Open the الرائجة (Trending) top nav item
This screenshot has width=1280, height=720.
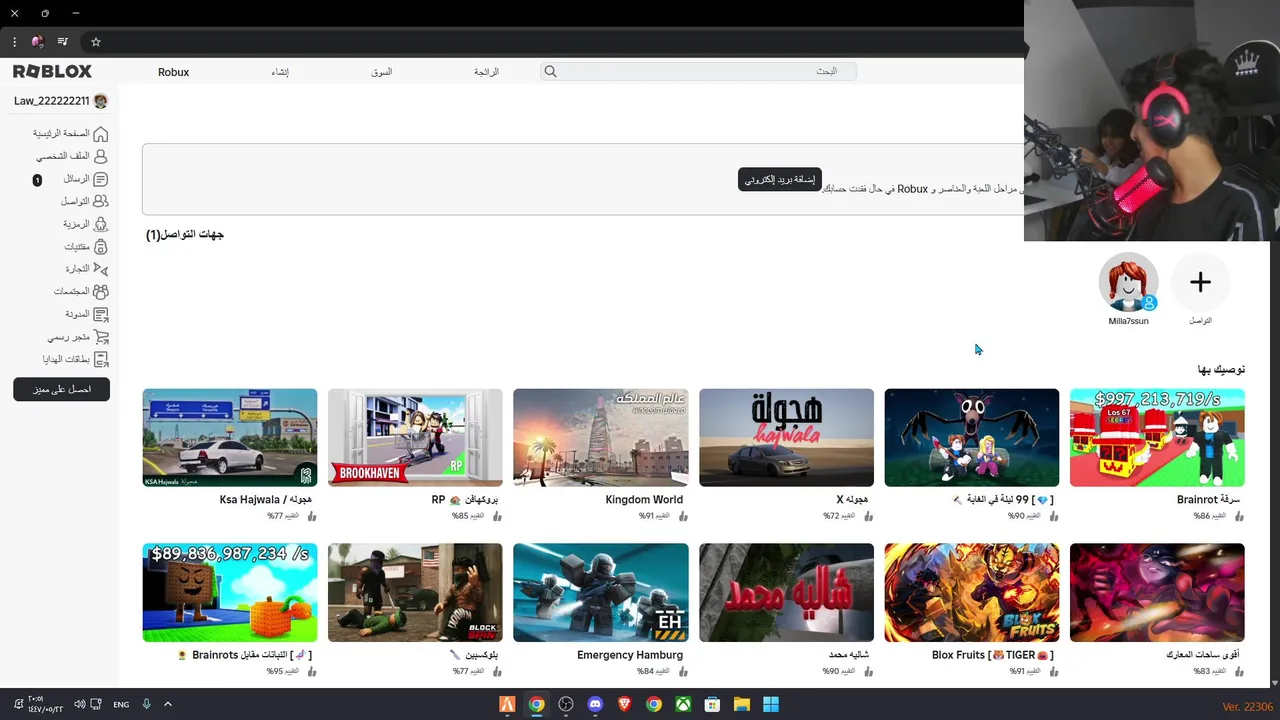[x=486, y=72]
